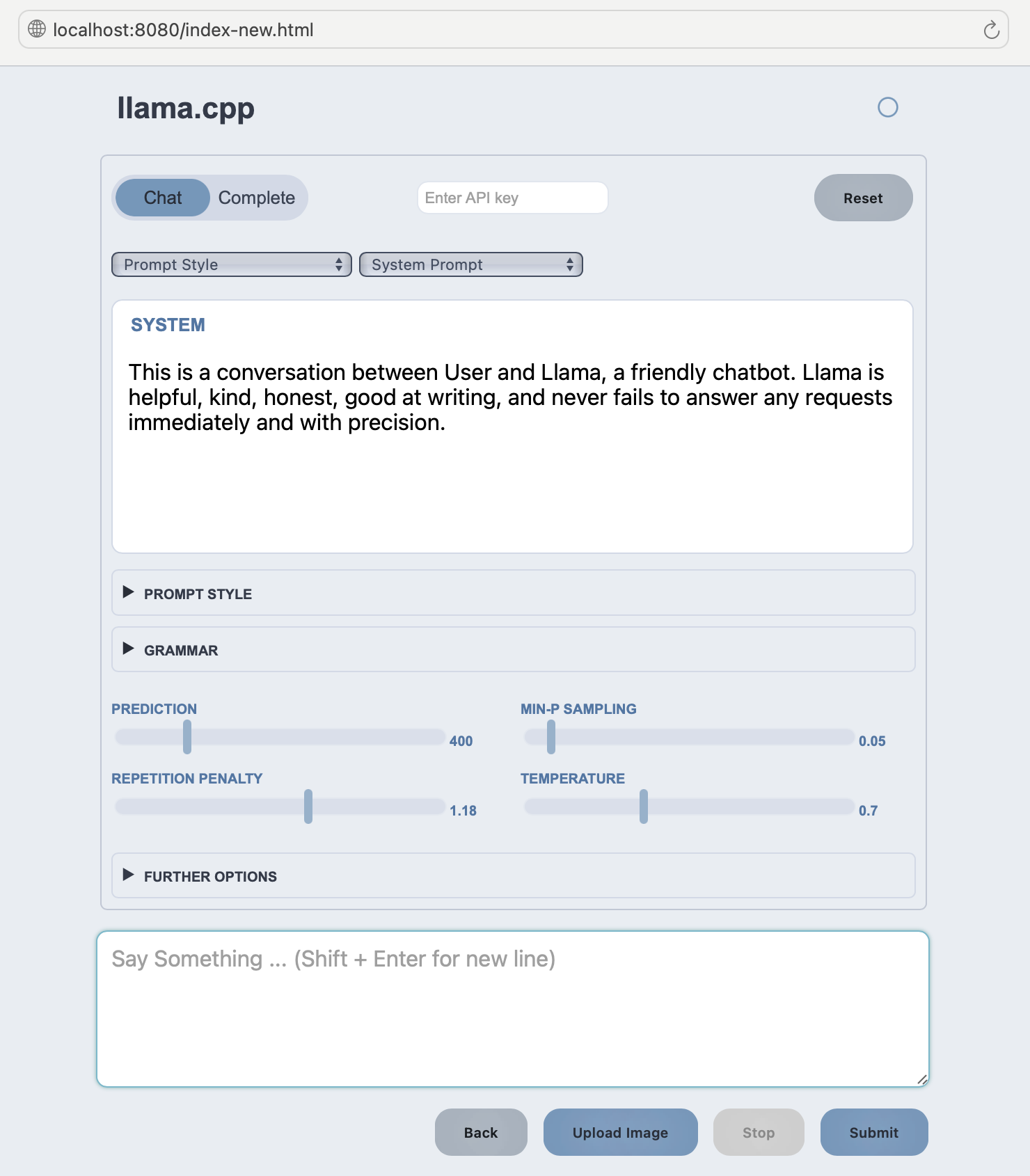Click the Upload Image button
The image size is (1030, 1176).
point(620,1132)
